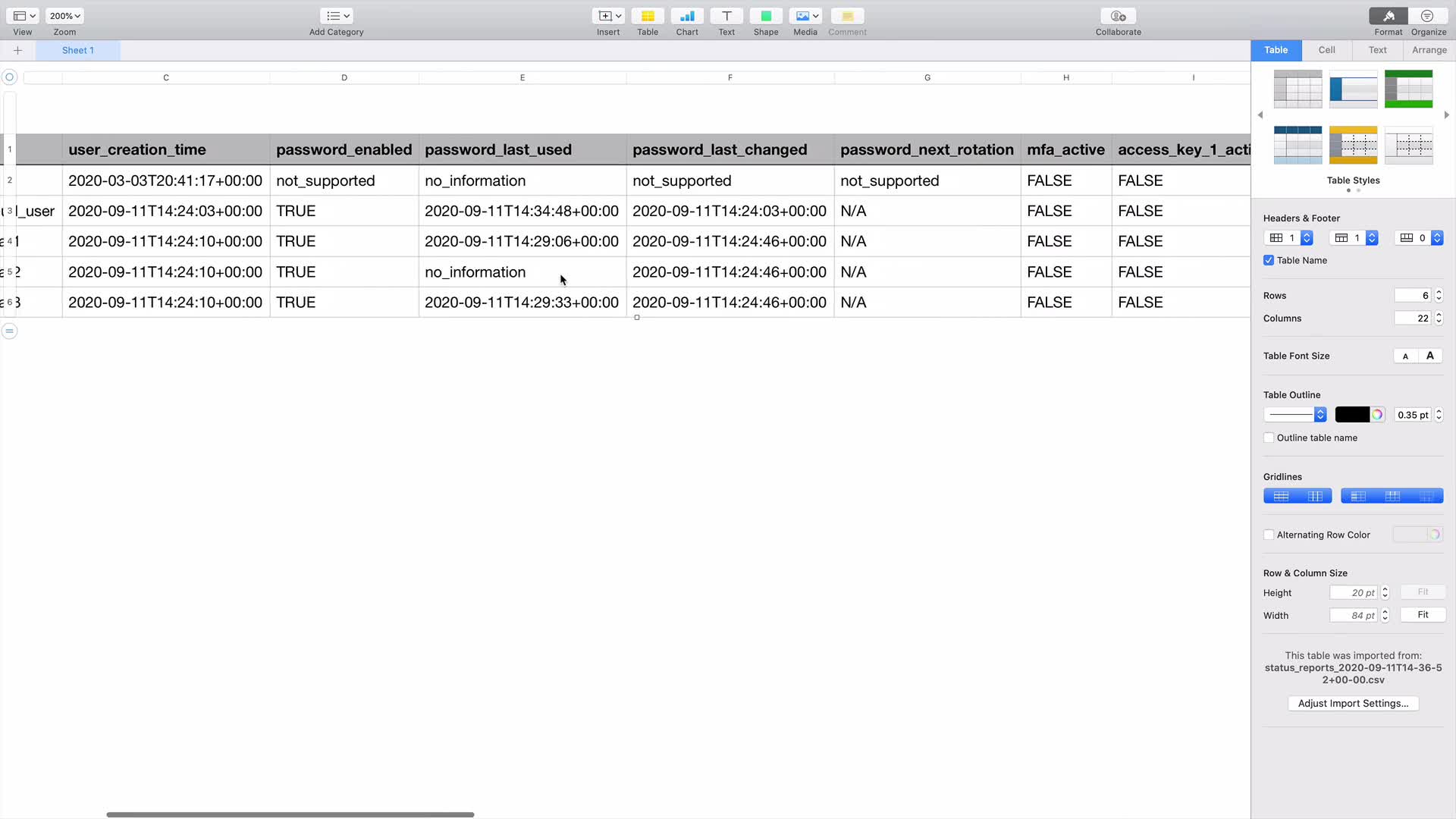Uncheck the Table Name checkbox
This screenshot has width=1456, height=819.
pos(1269,260)
